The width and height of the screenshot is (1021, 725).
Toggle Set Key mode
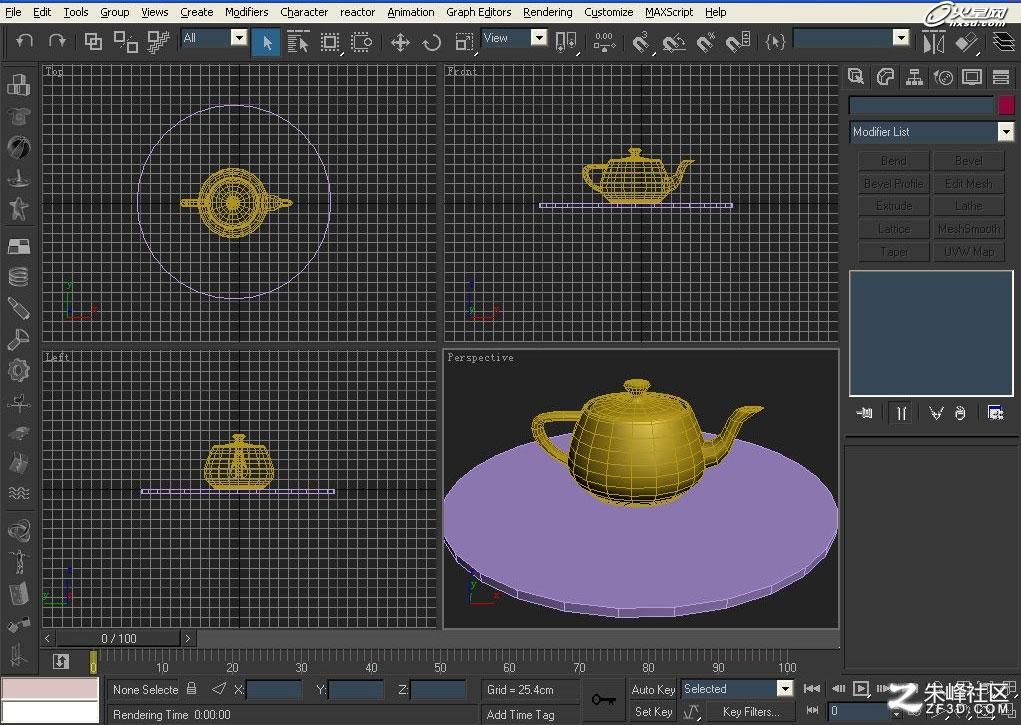coord(652,712)
